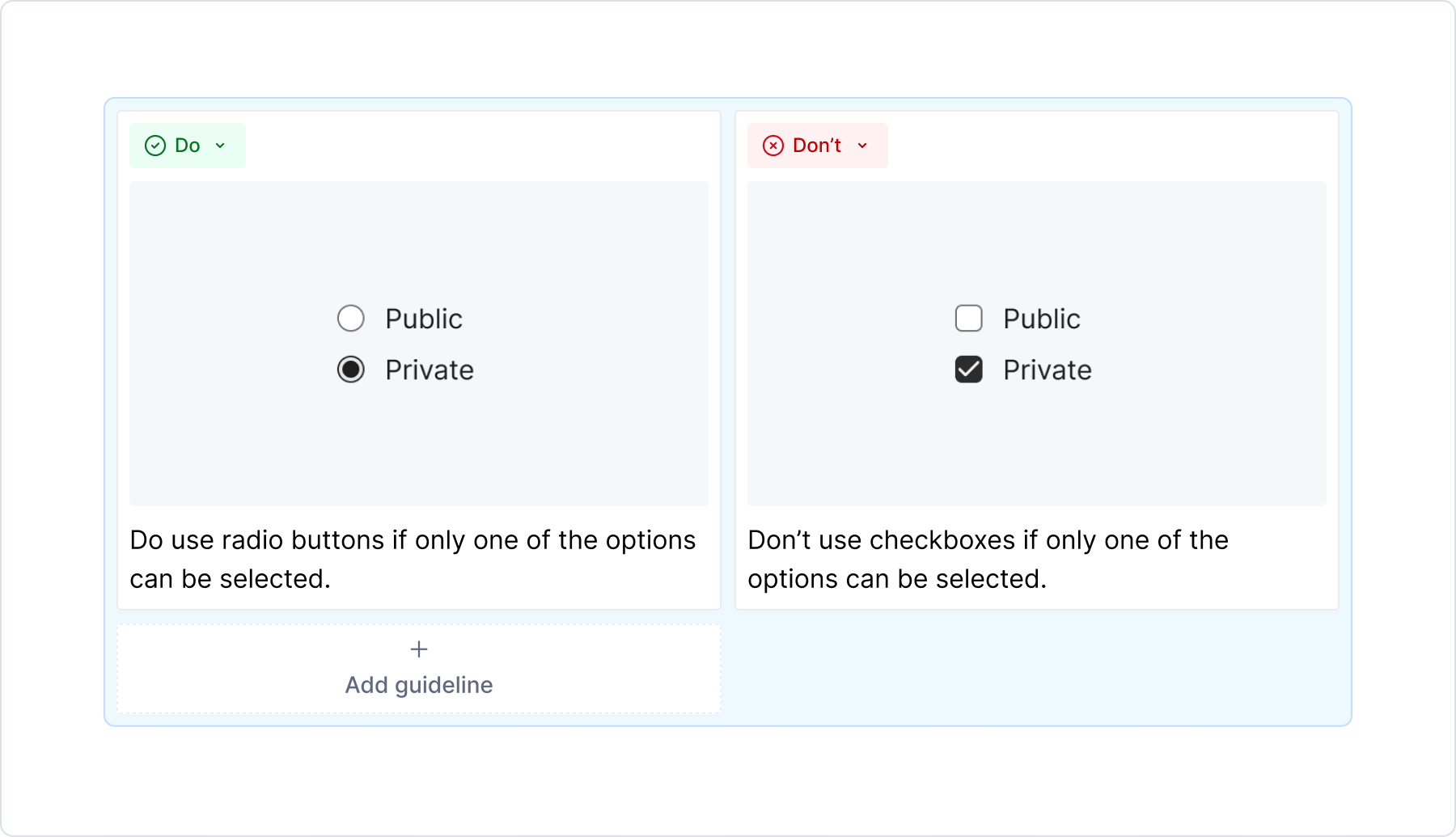The image size is (1456, 837).
Task: Open the Do badge dropdown chevron
Action: pos(218,146)
